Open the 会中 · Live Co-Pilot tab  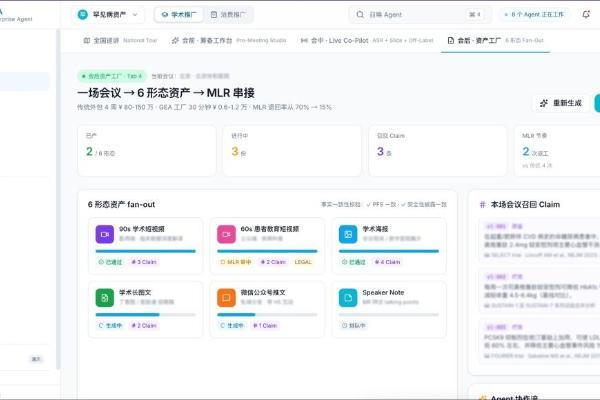pyautogui.click(x=367, y=40)
